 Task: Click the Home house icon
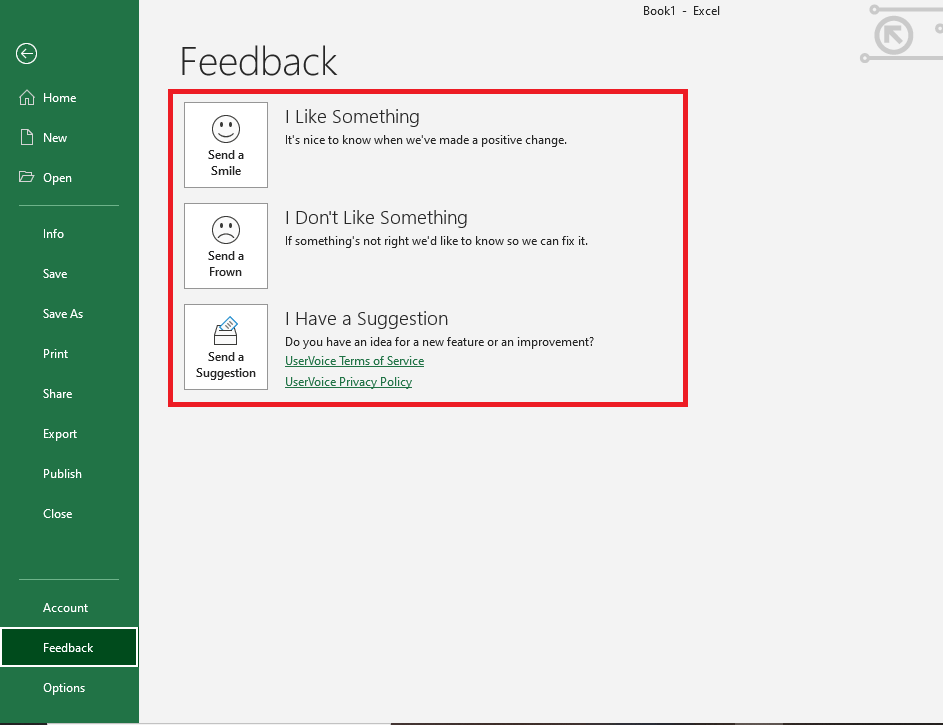click(26, 97)
